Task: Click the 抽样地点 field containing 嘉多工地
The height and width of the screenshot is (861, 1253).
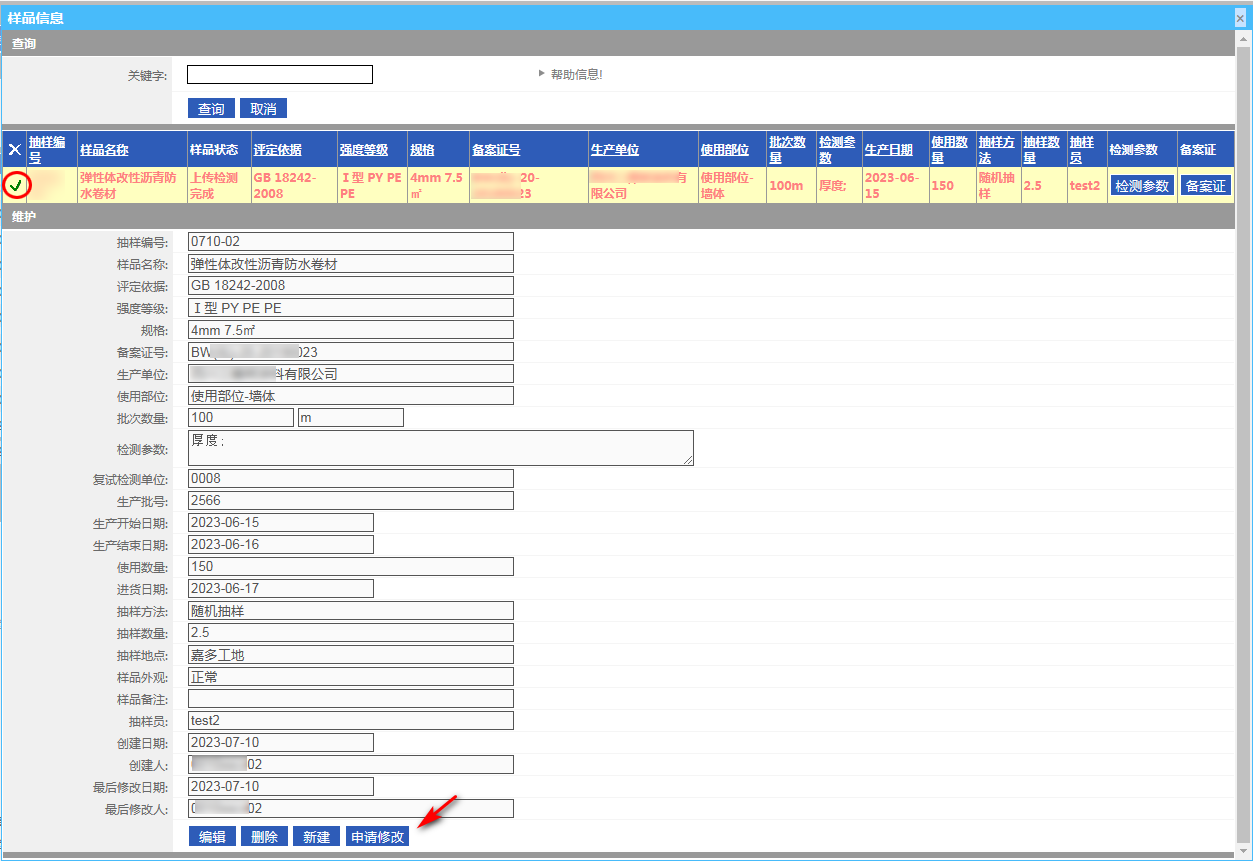Action: (x=350, y=654)
